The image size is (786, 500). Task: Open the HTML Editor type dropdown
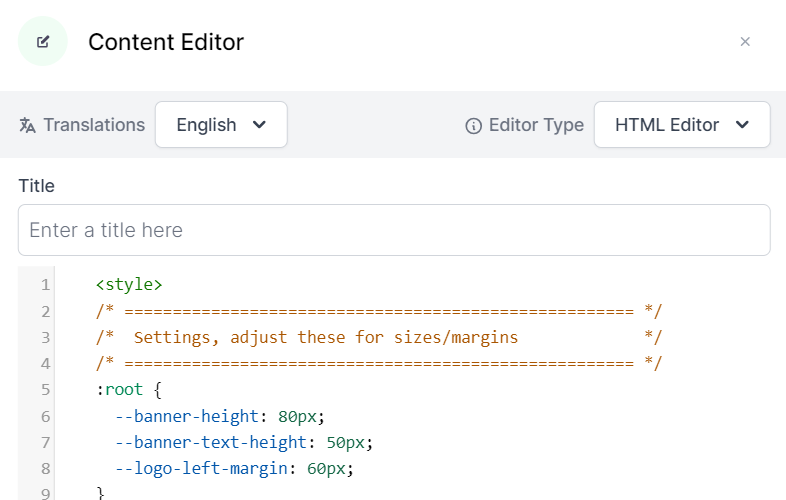682,125
